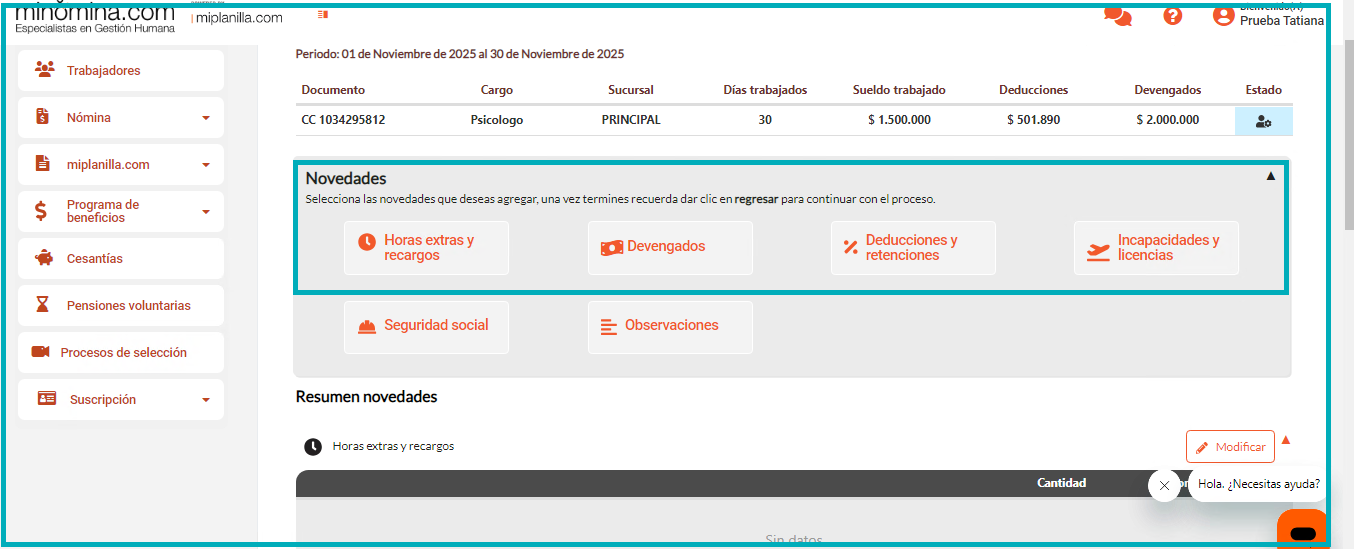
Task: Click the ID card icon for Suscripción
Action: 47,398
